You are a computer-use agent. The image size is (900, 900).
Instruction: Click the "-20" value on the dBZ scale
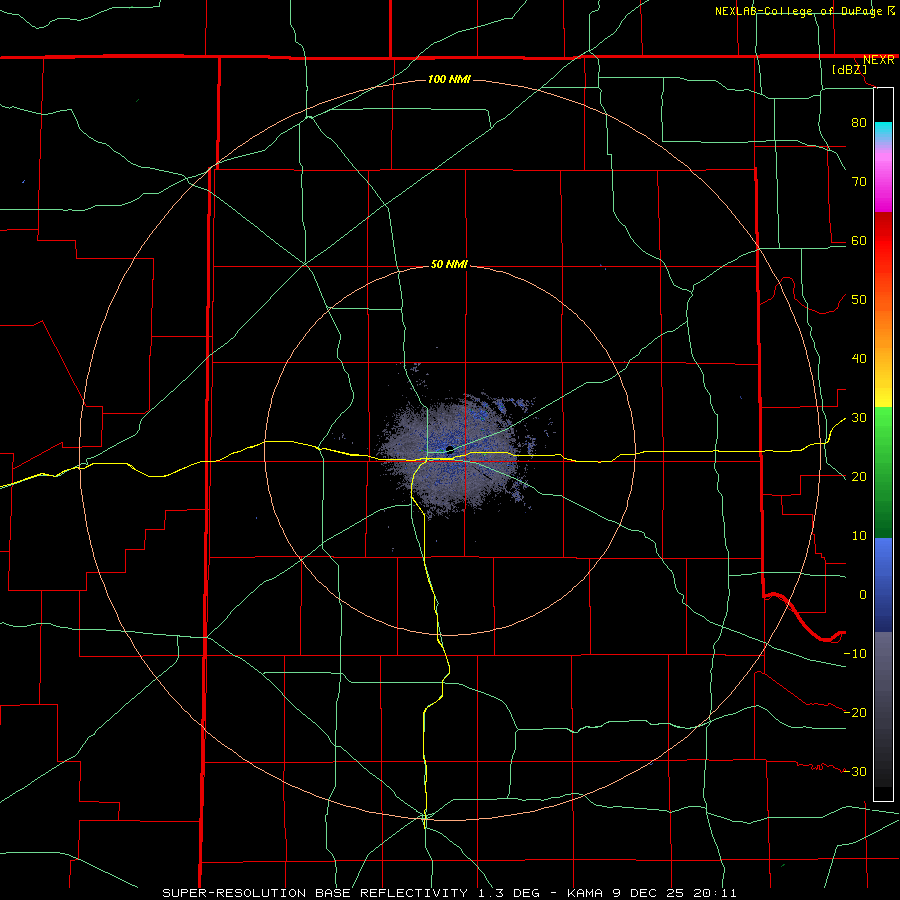point(855,712)
